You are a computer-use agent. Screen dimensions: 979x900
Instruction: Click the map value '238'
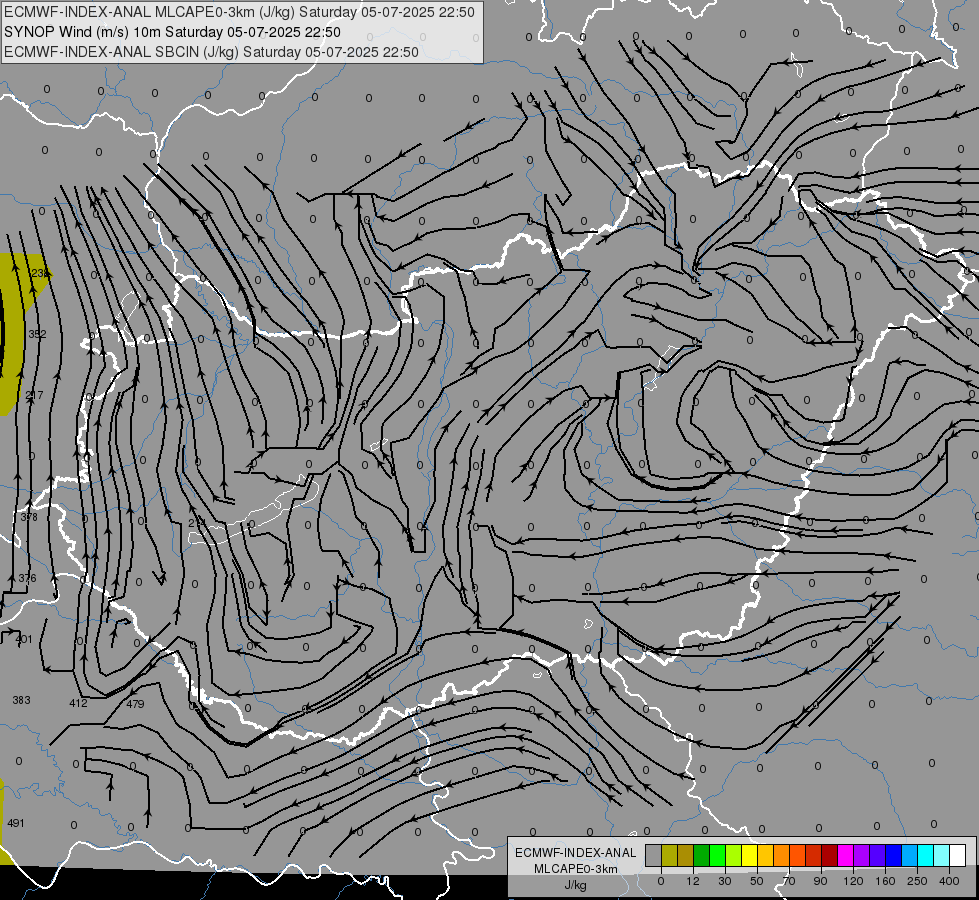[x=39, y=273]
